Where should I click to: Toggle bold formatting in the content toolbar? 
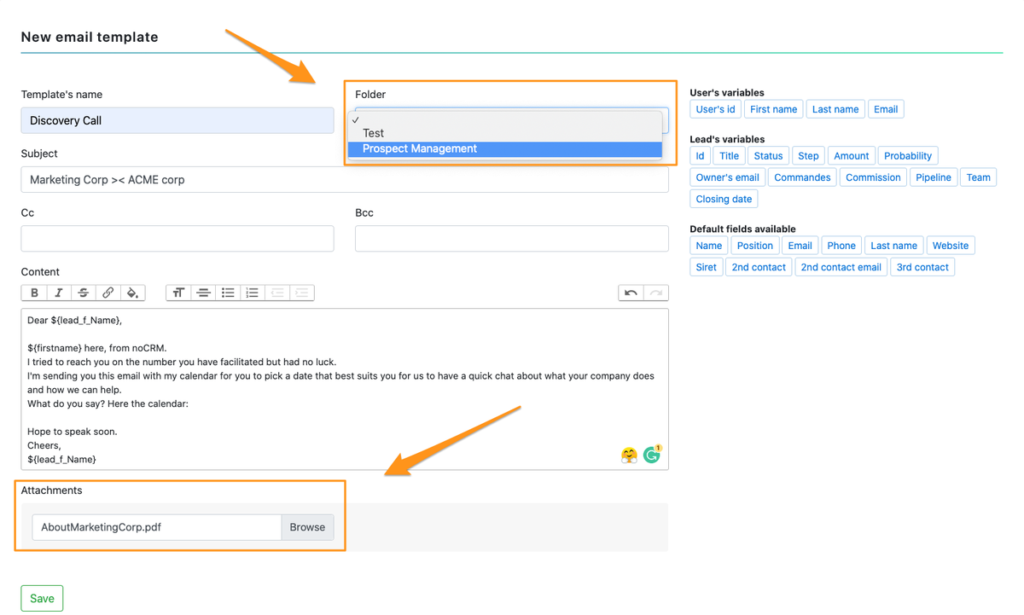coord(34,293)
